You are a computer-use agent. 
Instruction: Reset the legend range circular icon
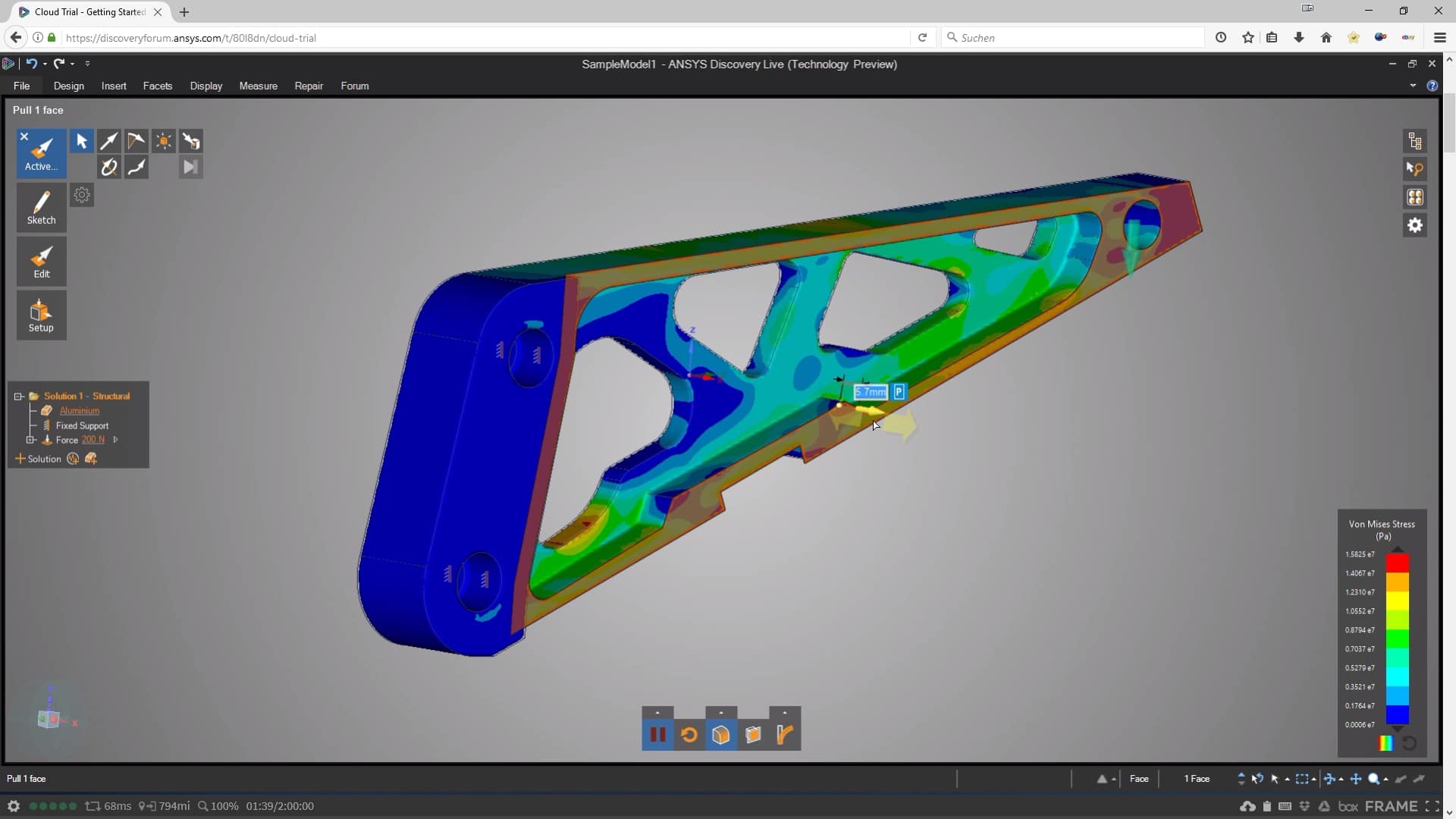(x=1409, y=743)
